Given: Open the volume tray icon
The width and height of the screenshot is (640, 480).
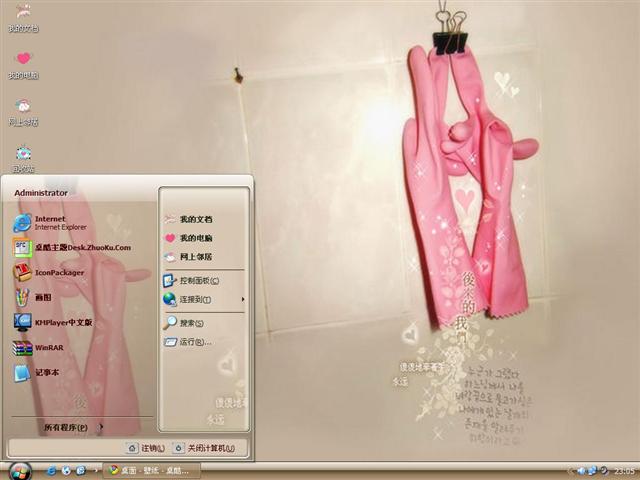Looking at the screenshot, I should (x=582, y=471).
